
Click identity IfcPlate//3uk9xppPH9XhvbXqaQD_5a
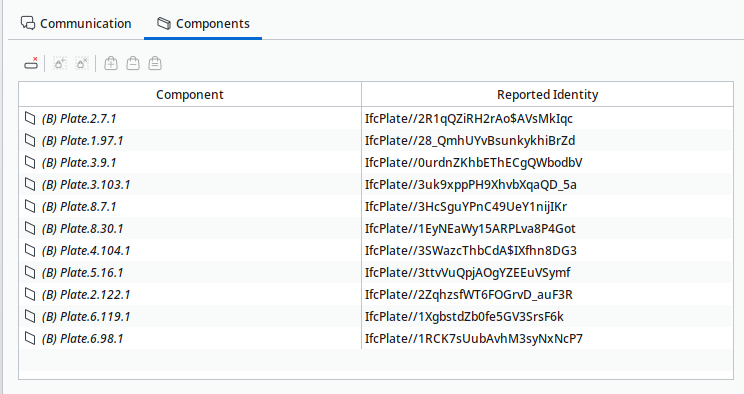471,185
